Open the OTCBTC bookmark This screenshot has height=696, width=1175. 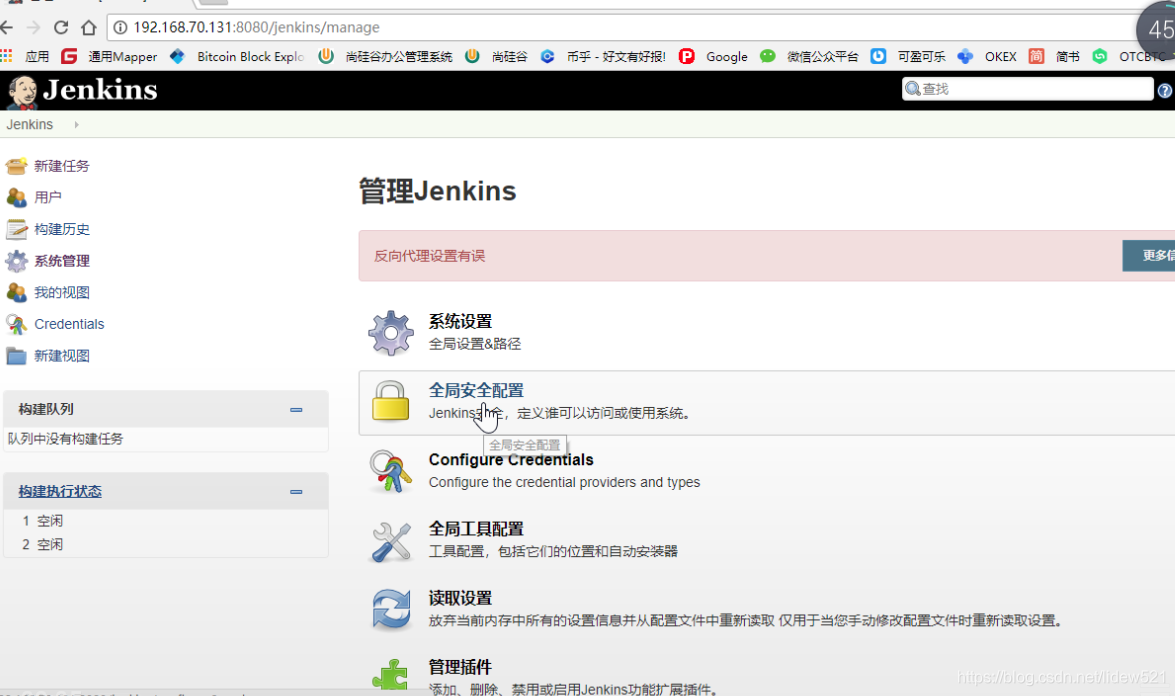tap(1129, 56)
